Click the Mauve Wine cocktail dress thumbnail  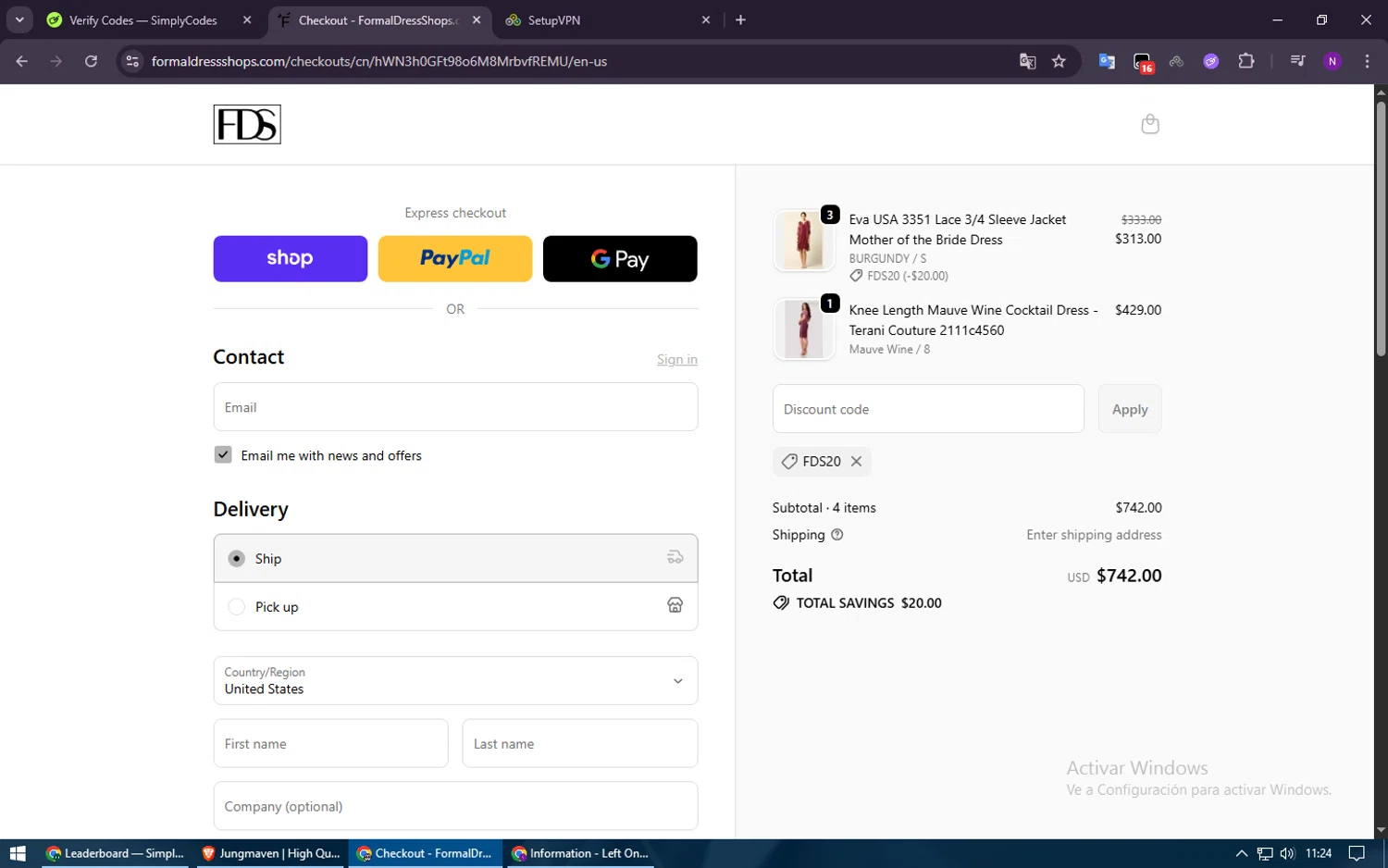[803, 329]
